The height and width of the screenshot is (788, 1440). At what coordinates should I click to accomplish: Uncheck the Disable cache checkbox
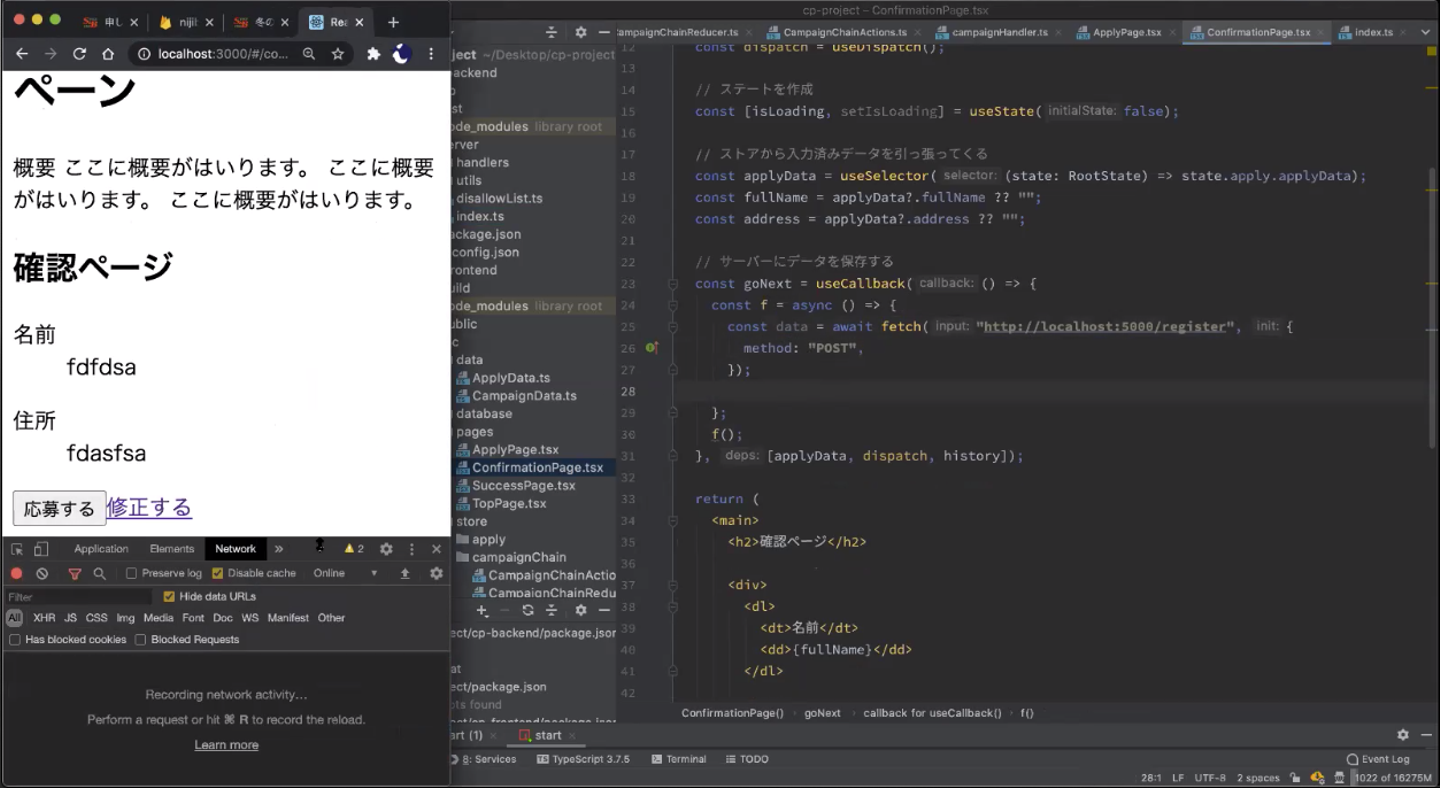point(217,574)
